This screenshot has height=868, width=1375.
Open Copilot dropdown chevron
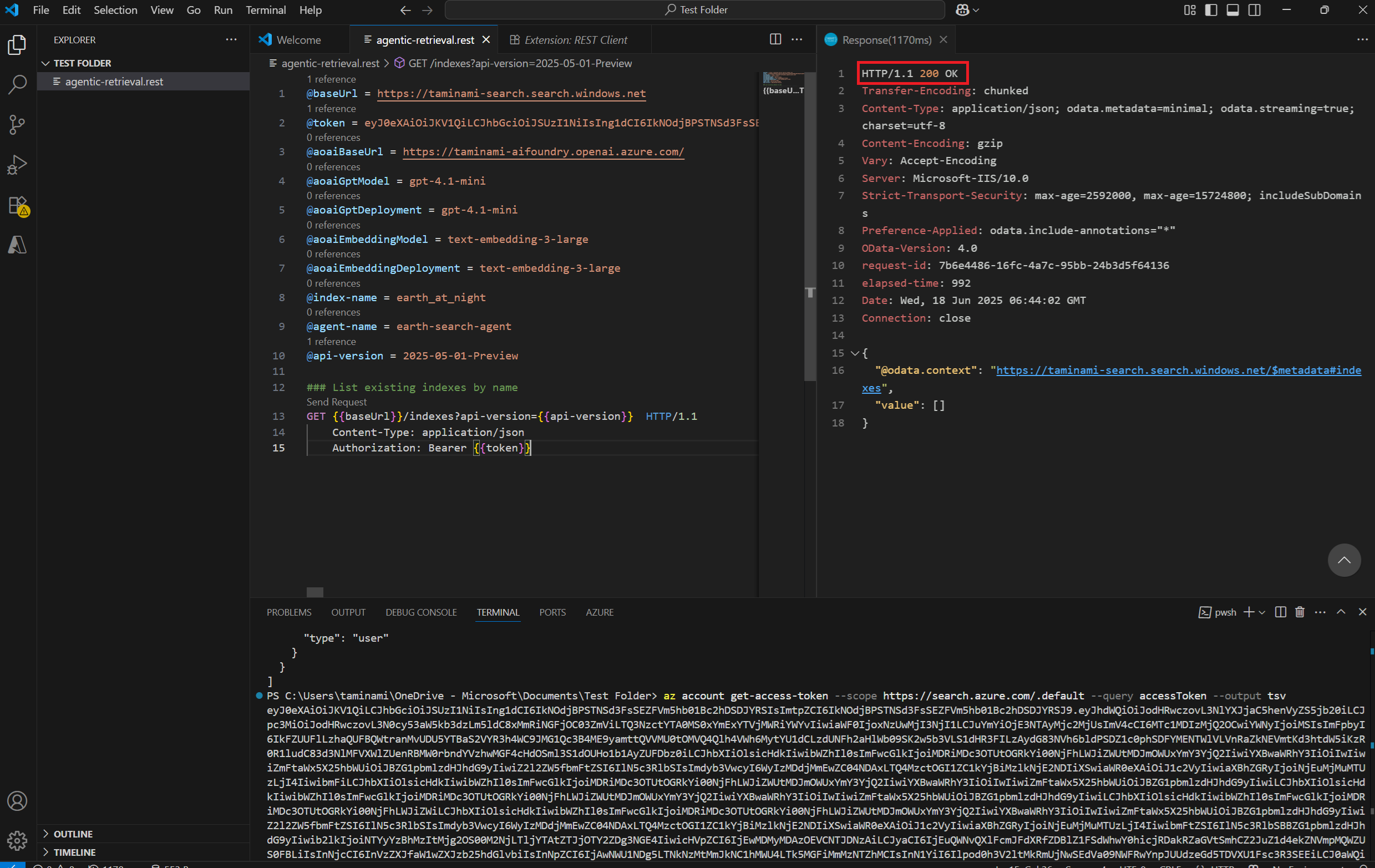click(x=975, y=10)
